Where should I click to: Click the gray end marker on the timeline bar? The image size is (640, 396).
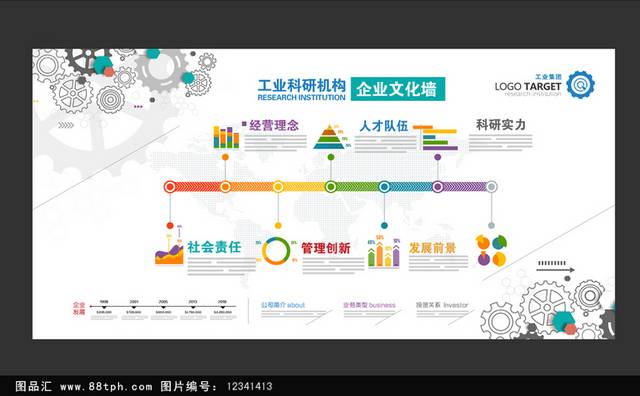[x=491, y=187]
